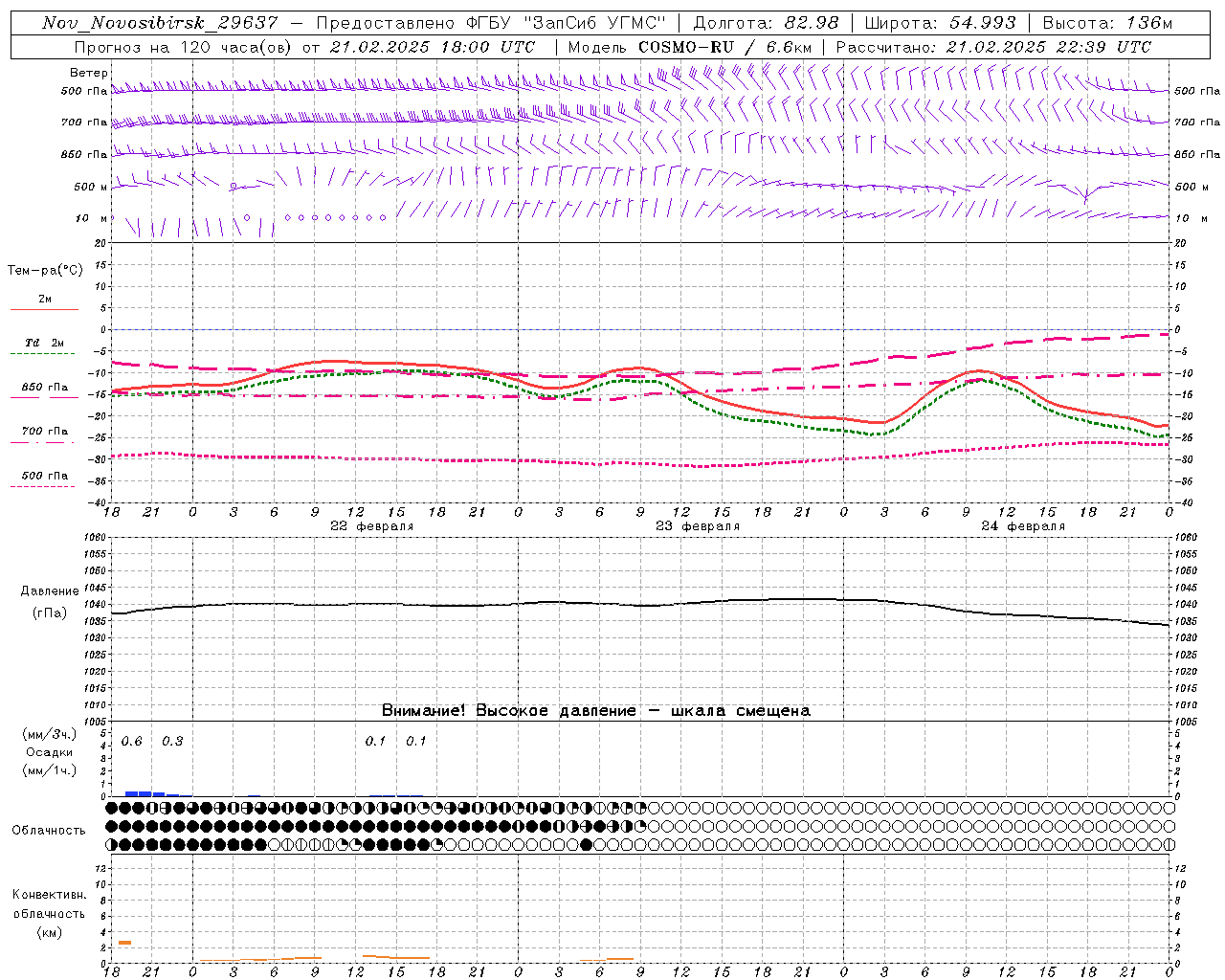The image size is (1225, 980).
Task: Click the warning Внимание! Высокое давление – шкала смещена
Action: (x=596, y=711)
